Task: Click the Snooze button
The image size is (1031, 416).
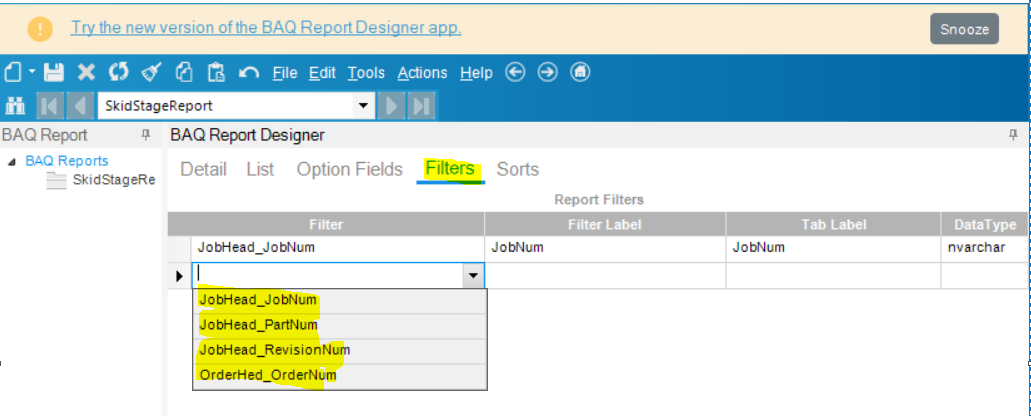Action: point(964,29)
